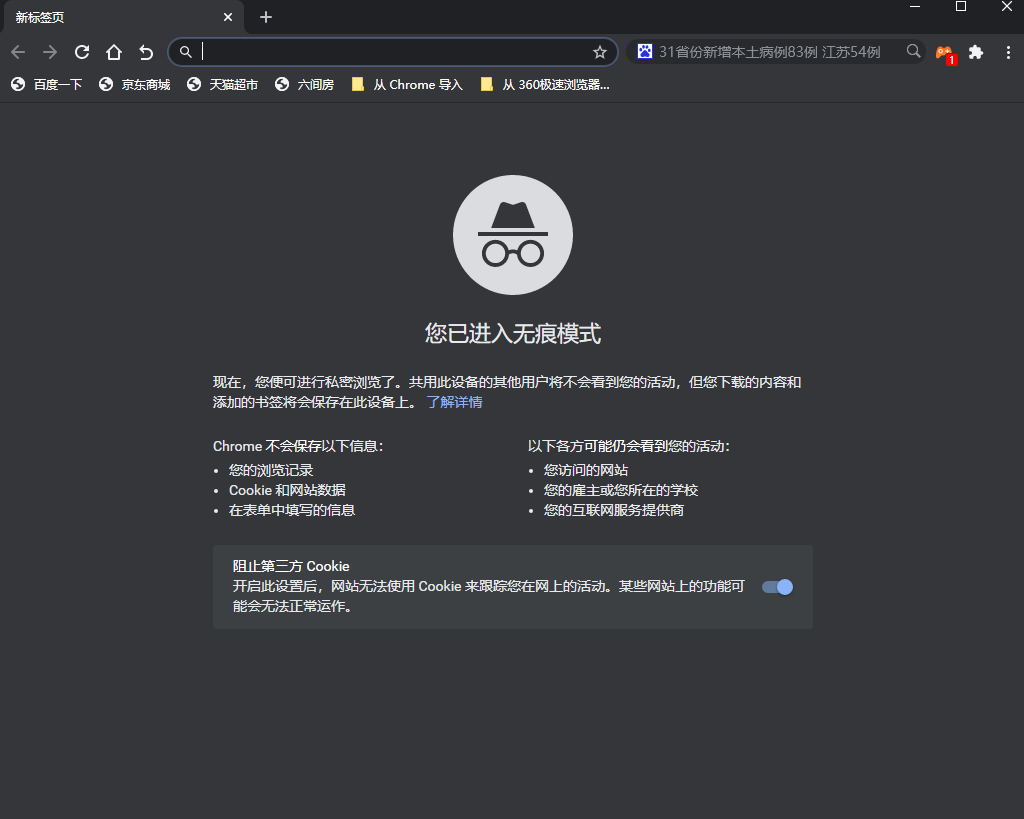Bookmark this page with the star icon
Image resolution: width=1024 pixels, height=819 pixels.
599,52
